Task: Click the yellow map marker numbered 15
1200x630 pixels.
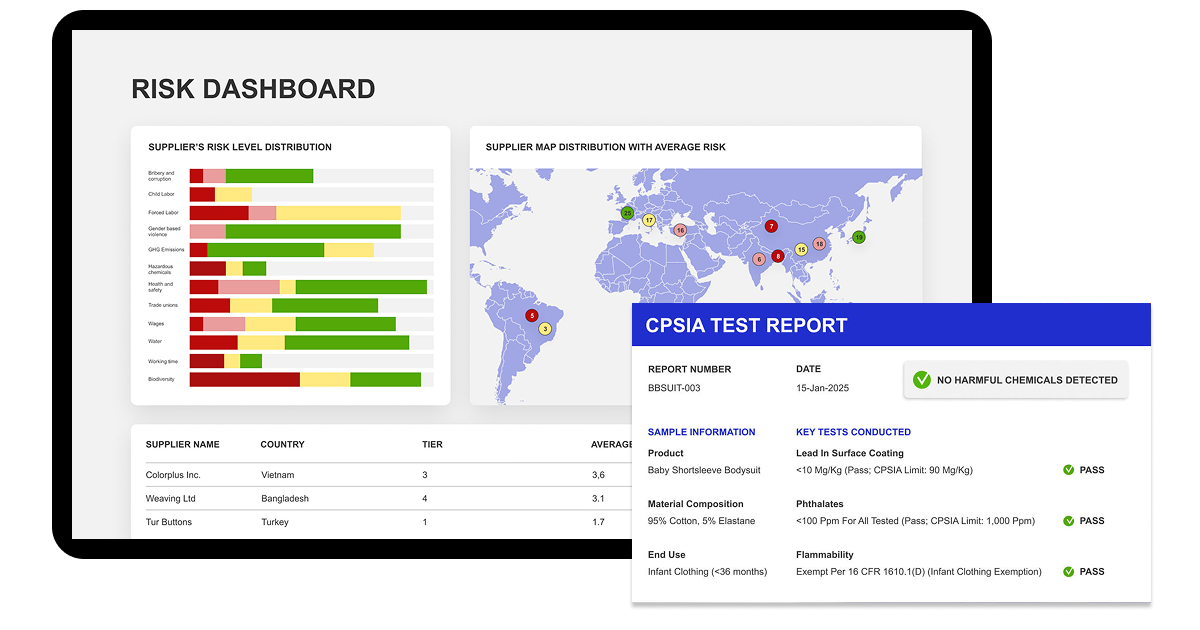Action: click(x=801, y=249)
